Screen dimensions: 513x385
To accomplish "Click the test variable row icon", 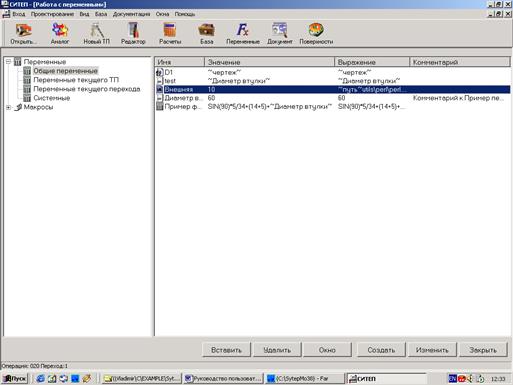I will [x=160, y=81].
